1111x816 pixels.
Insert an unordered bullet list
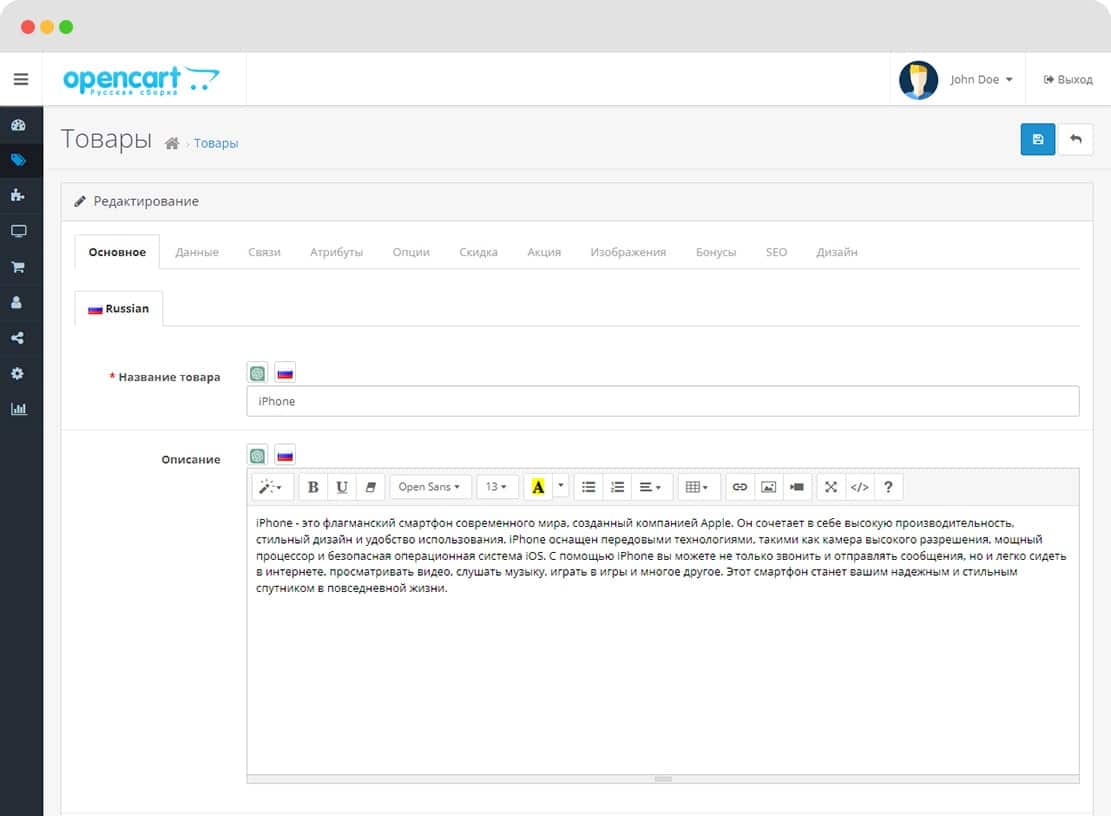(x=588, y=487)
